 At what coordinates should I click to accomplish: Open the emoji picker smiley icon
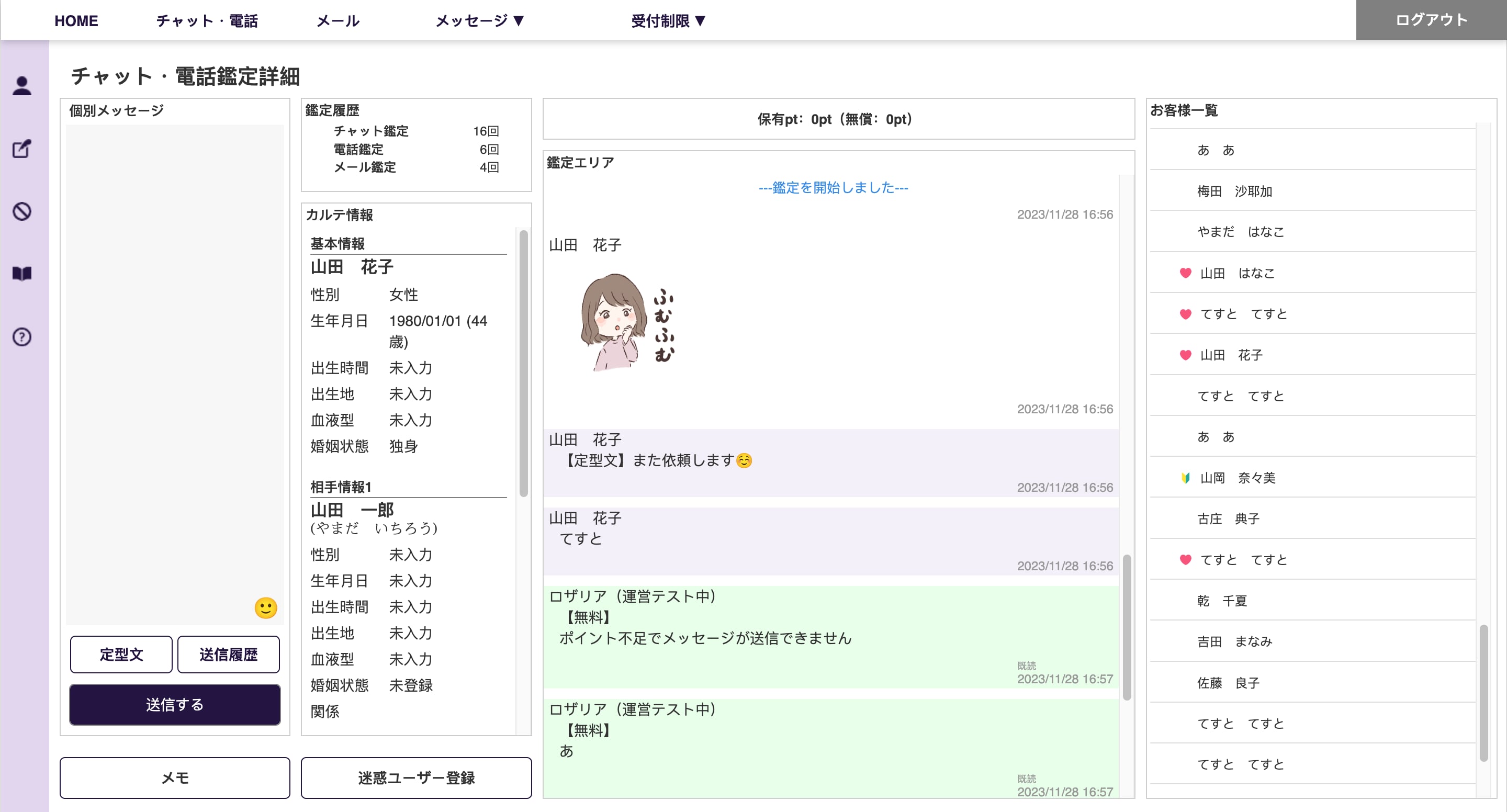click(x=266, y=608)
